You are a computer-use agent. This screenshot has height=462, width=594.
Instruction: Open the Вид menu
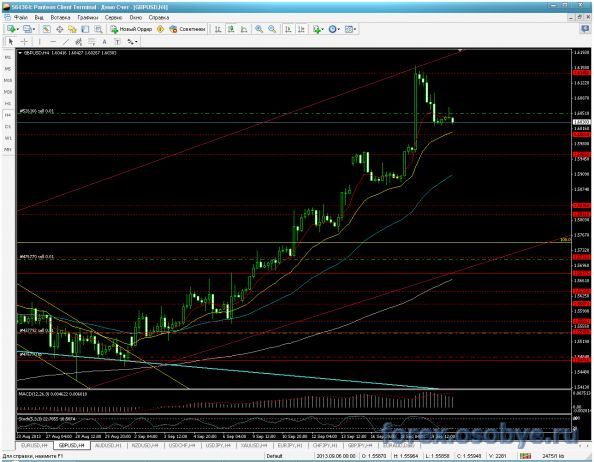click(39, 17)
